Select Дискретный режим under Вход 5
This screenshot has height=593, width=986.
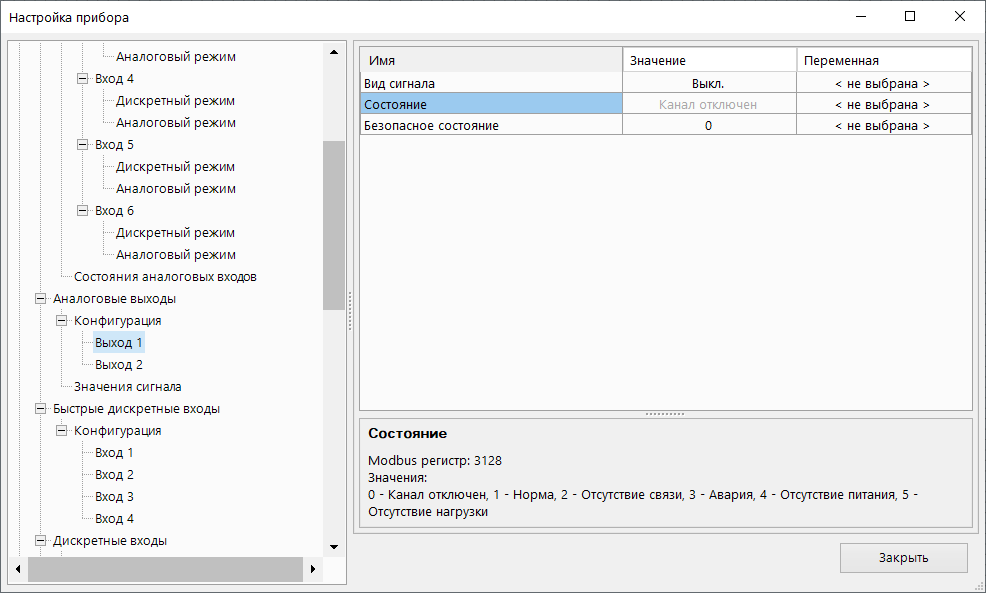[x=175, y=167]
